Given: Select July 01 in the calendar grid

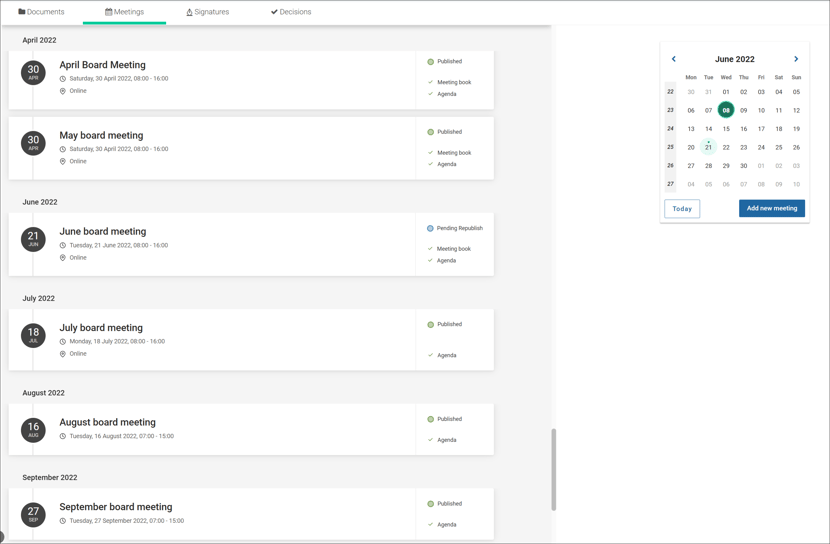Looking at the screenshot, I should point(761,166).
